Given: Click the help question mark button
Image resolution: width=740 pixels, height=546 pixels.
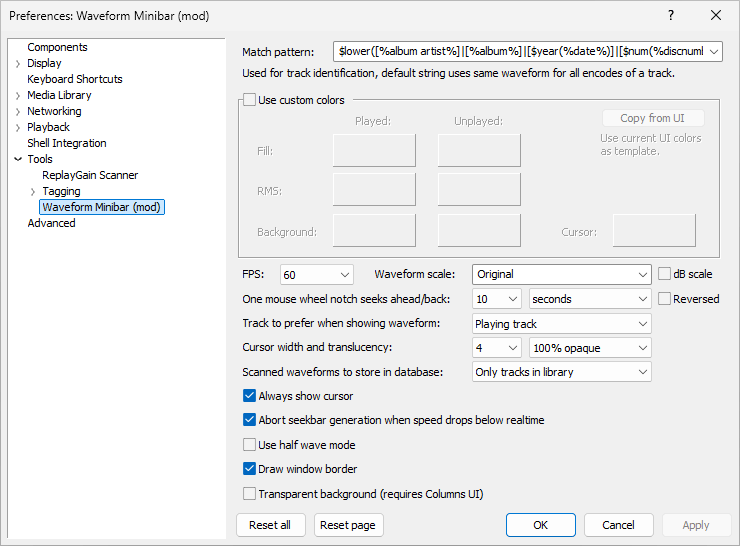Looking at the screenshot, I should coord(670,15).
